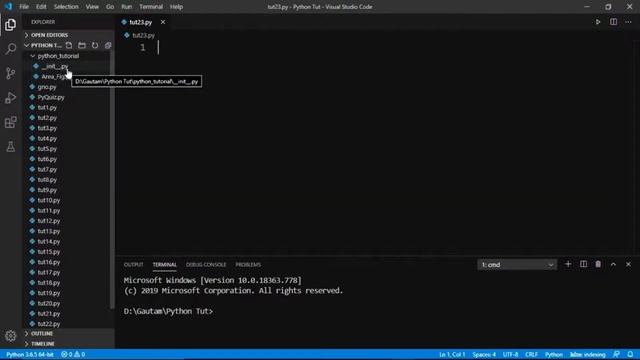Close the terminal panel
The image size is (640, 360).
click(628, 264)
